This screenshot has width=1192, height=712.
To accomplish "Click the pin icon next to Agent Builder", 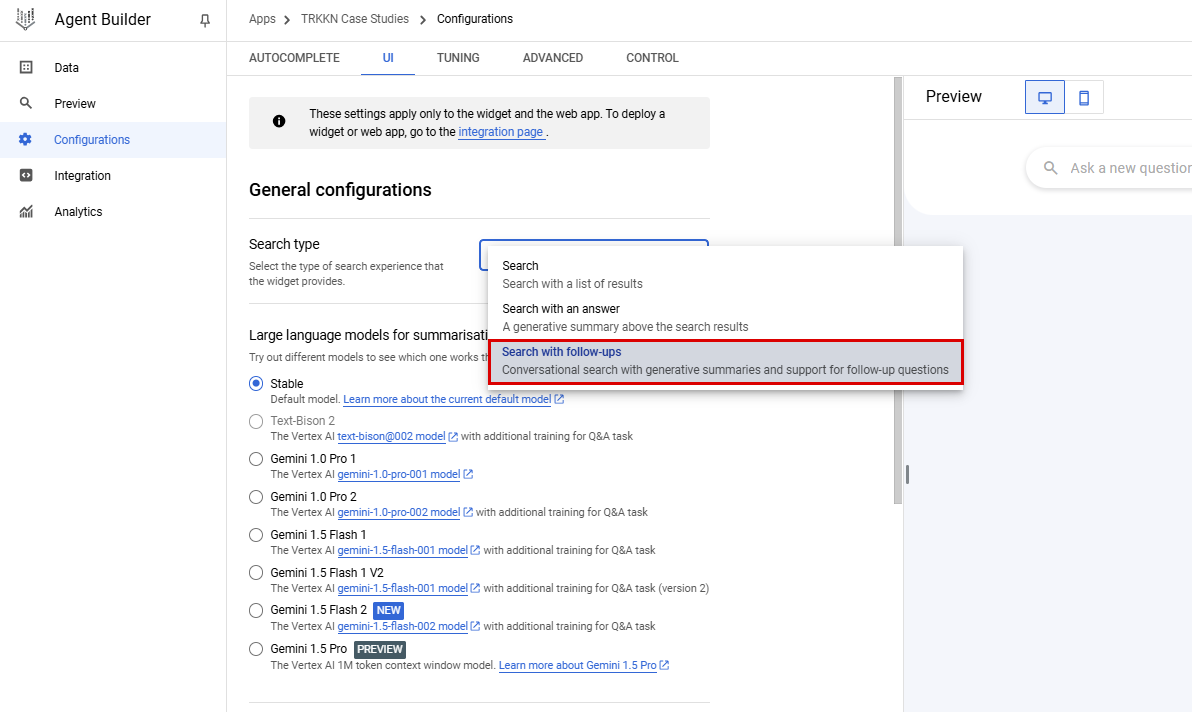I will 205,19.
